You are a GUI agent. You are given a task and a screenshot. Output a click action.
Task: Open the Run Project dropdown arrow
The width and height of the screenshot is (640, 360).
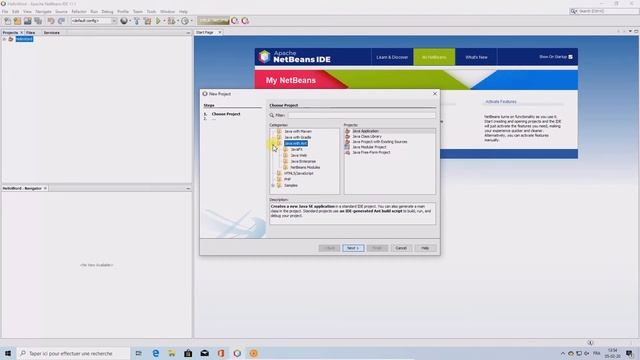[x=164, y=21]
